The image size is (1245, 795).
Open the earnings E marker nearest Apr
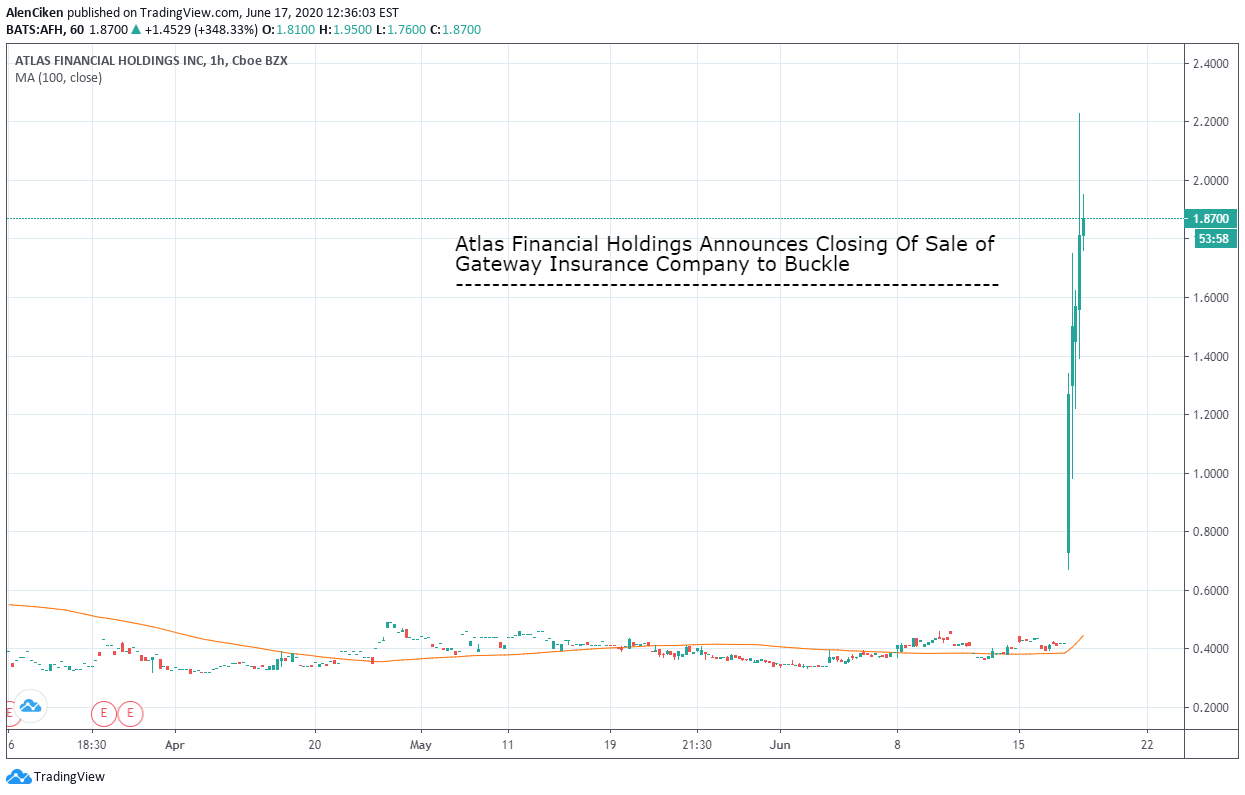[131, 714]
